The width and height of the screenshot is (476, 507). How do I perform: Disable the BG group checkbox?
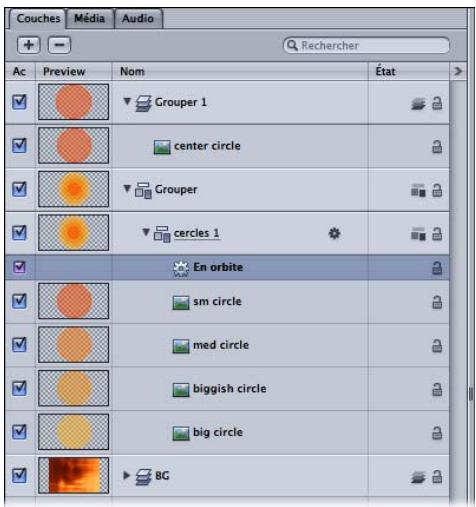[x=19, y=475]
